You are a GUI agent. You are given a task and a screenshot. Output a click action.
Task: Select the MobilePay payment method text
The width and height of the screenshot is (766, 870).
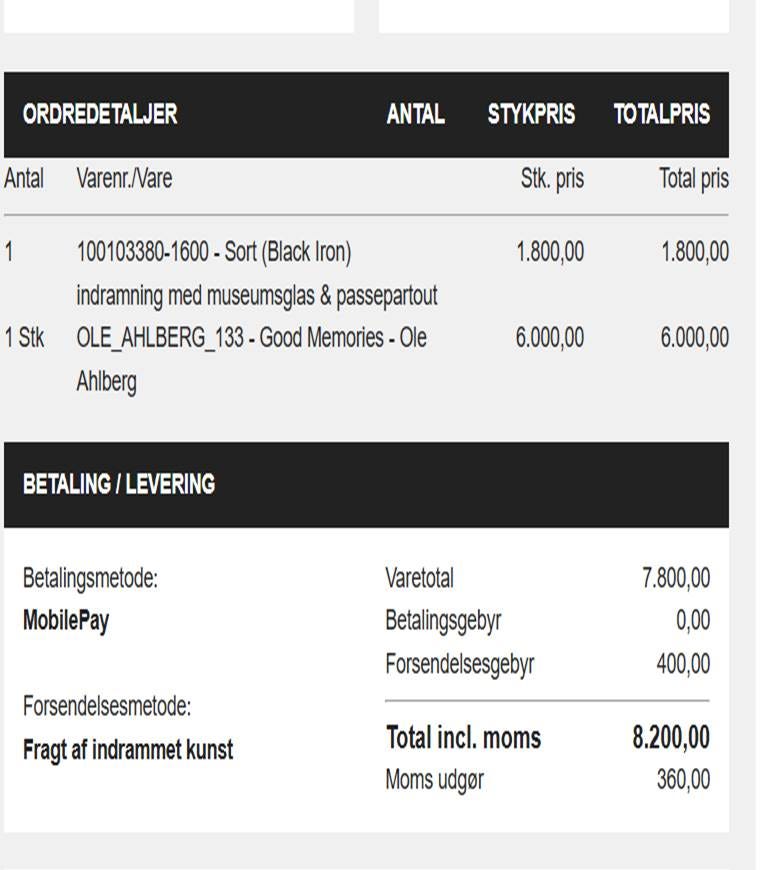coord(66,620)
